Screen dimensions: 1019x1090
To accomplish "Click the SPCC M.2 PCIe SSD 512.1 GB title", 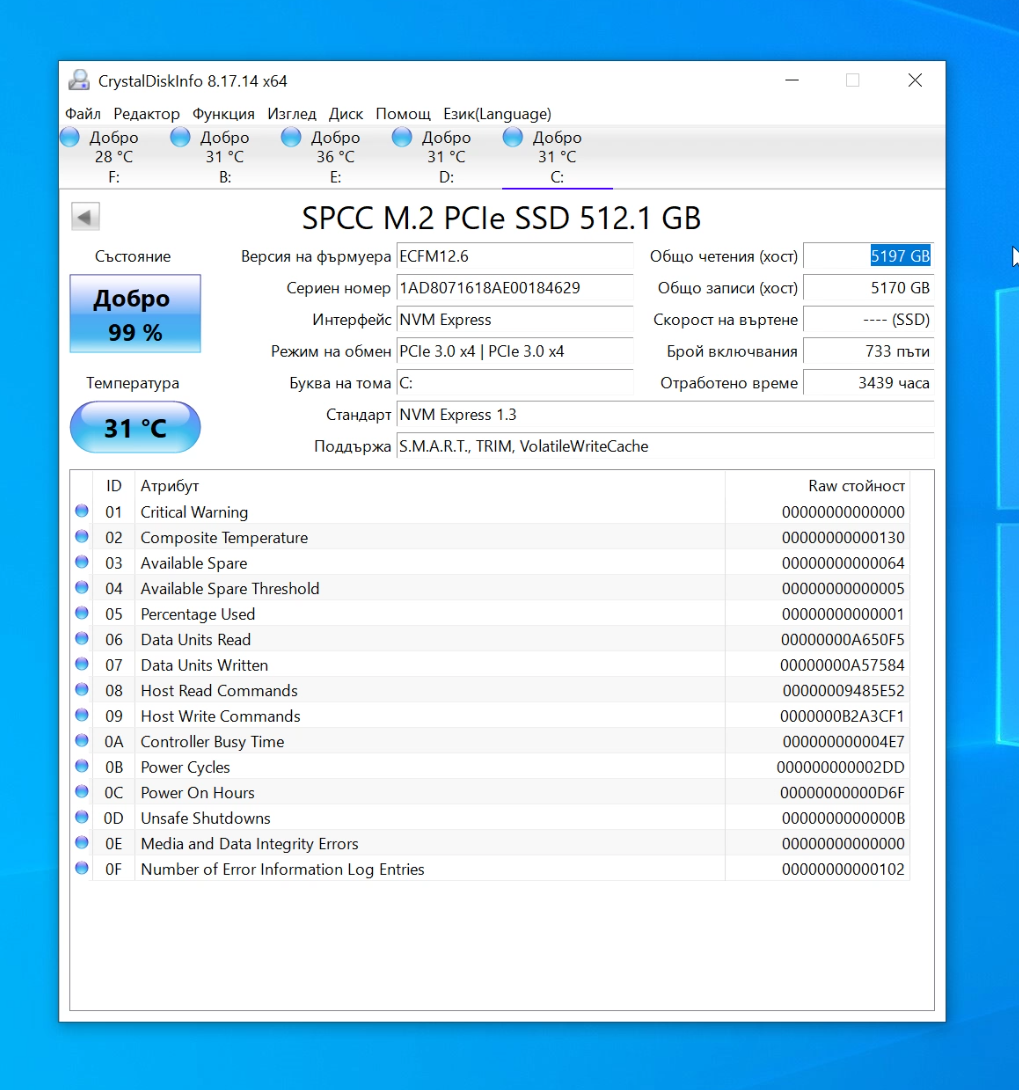I will [501, 218].
